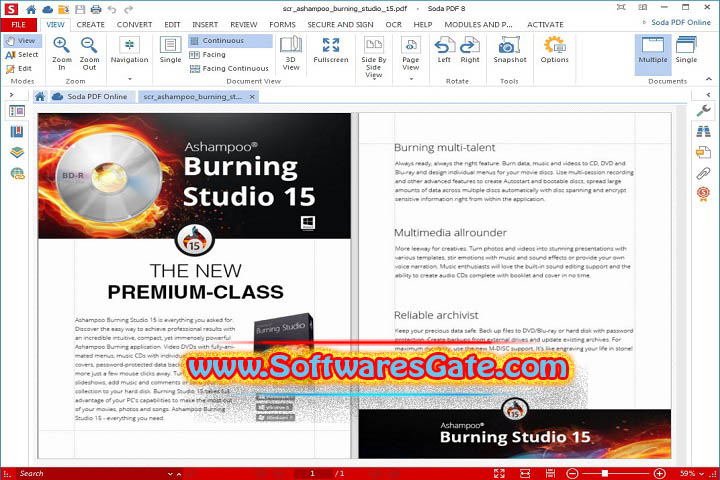Viewport: 720px width, 480px height.
Task: Expand the Page View dropdown arrow
Action: pos(411,79)
